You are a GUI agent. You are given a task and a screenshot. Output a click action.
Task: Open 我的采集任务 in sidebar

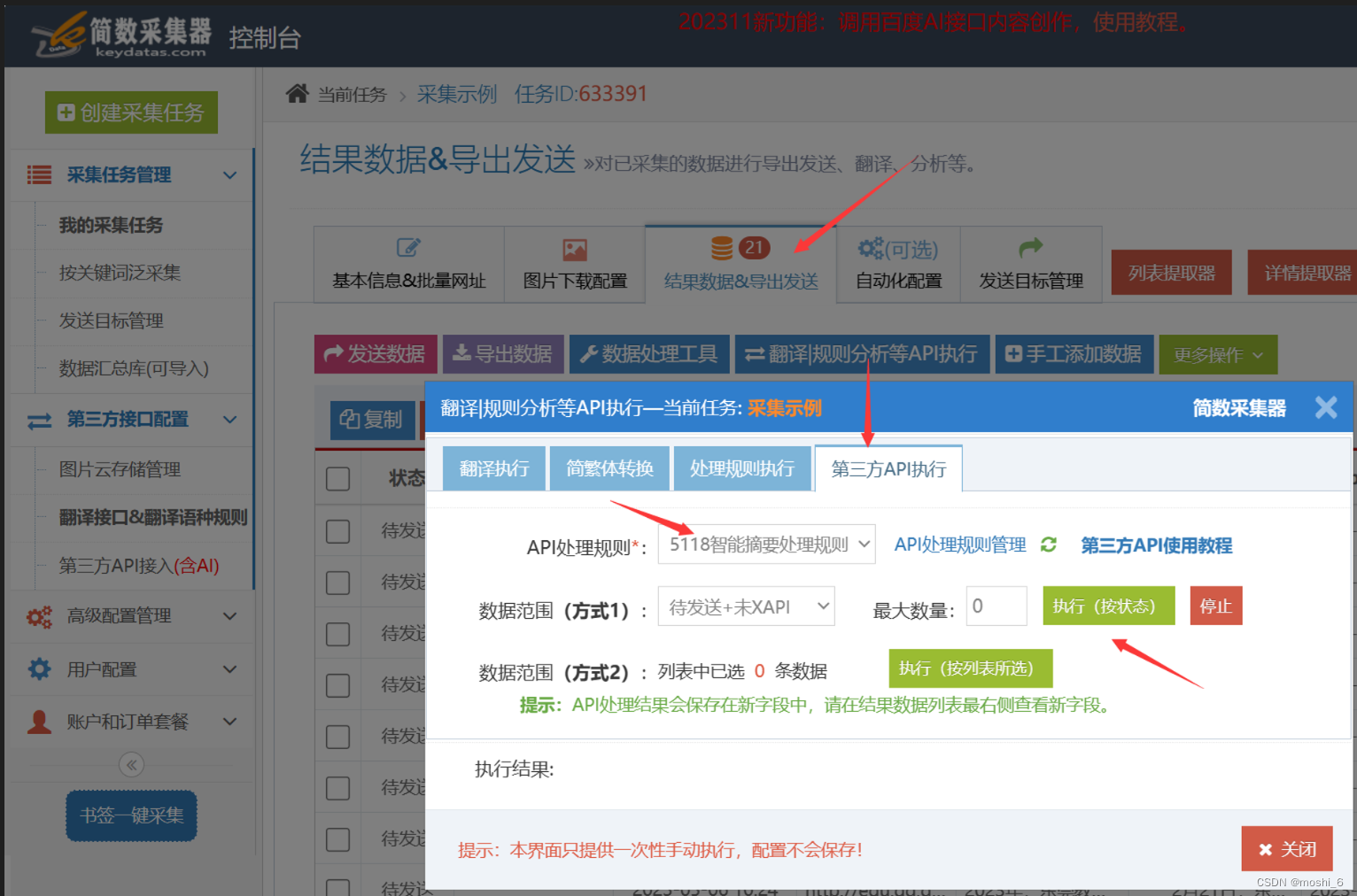111,225
